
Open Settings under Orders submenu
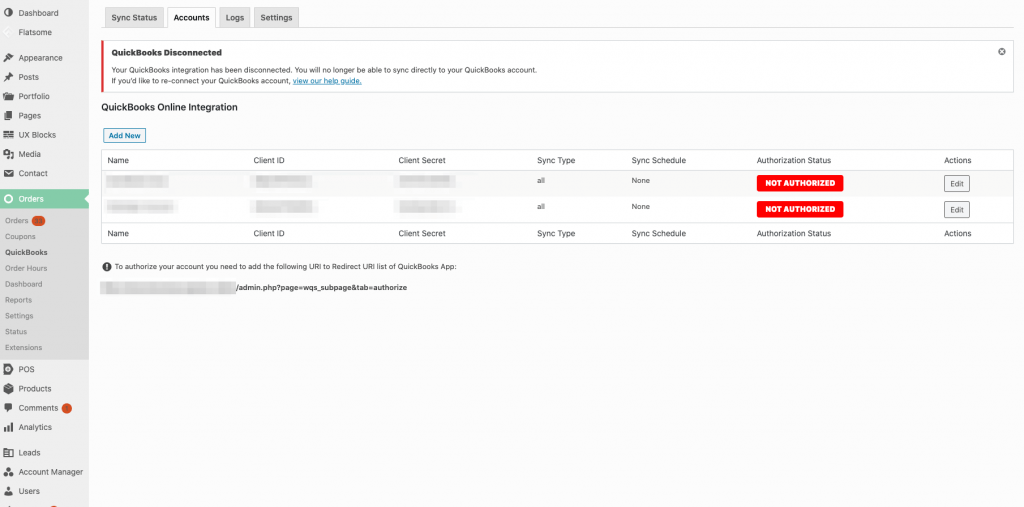(x=19, y=316)
